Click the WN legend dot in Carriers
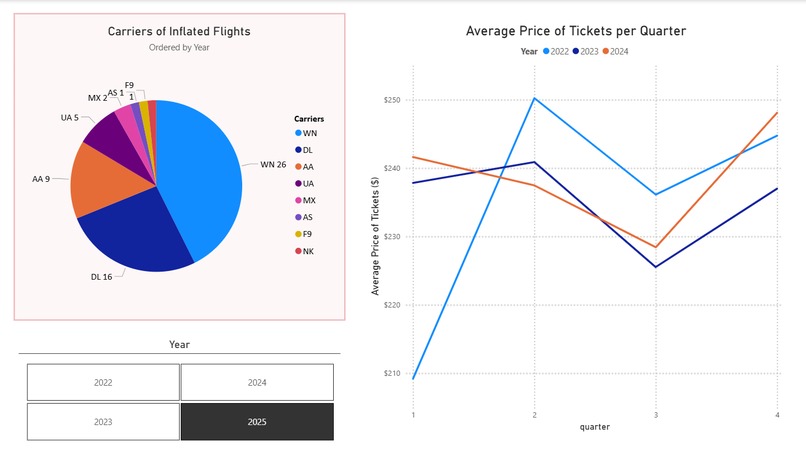 pos(298,133)
